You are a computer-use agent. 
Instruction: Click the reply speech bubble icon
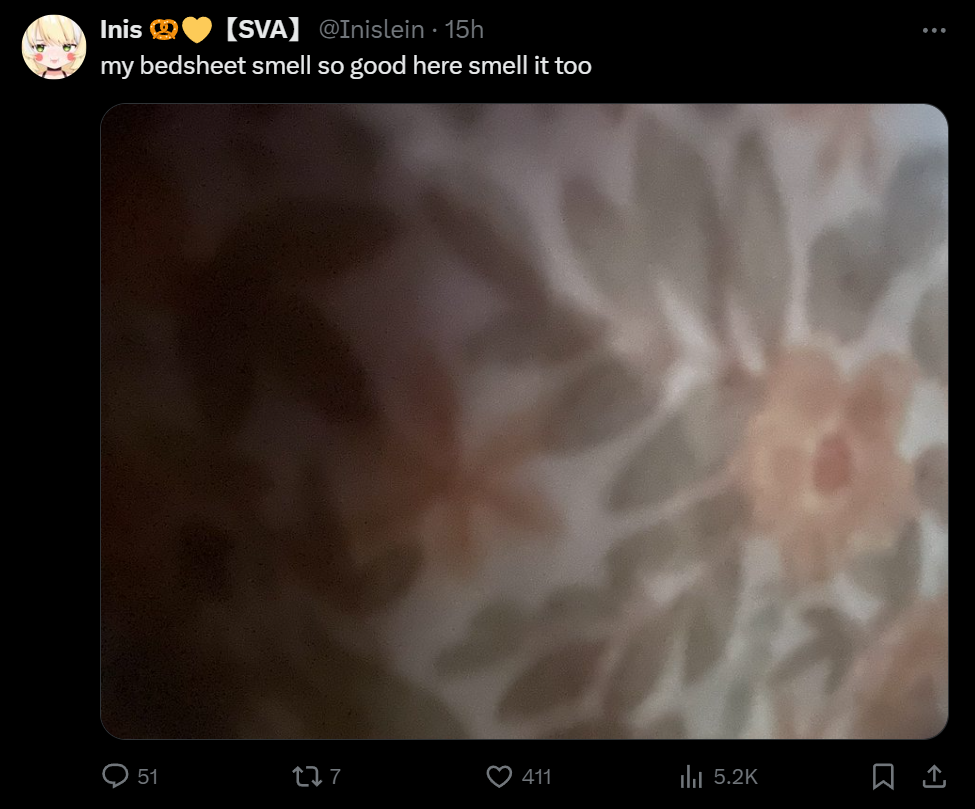pos(115,776)
